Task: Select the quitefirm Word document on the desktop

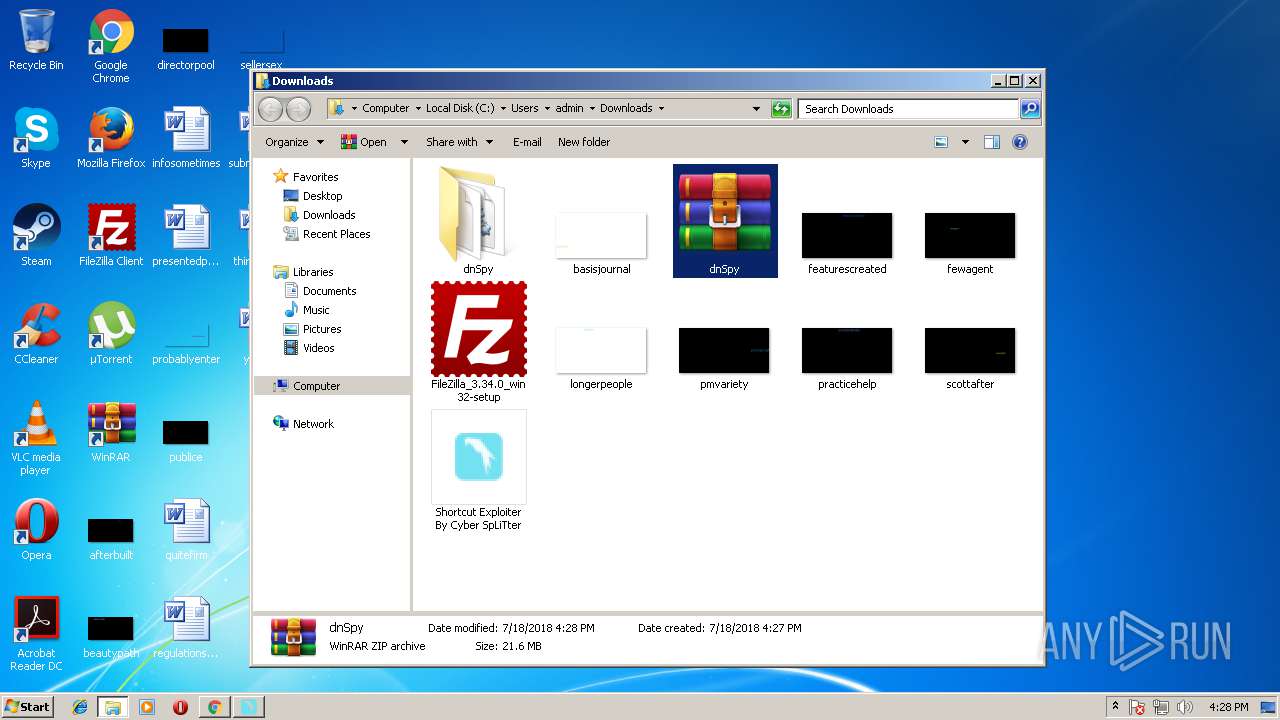Action: [x=186, y=530]
